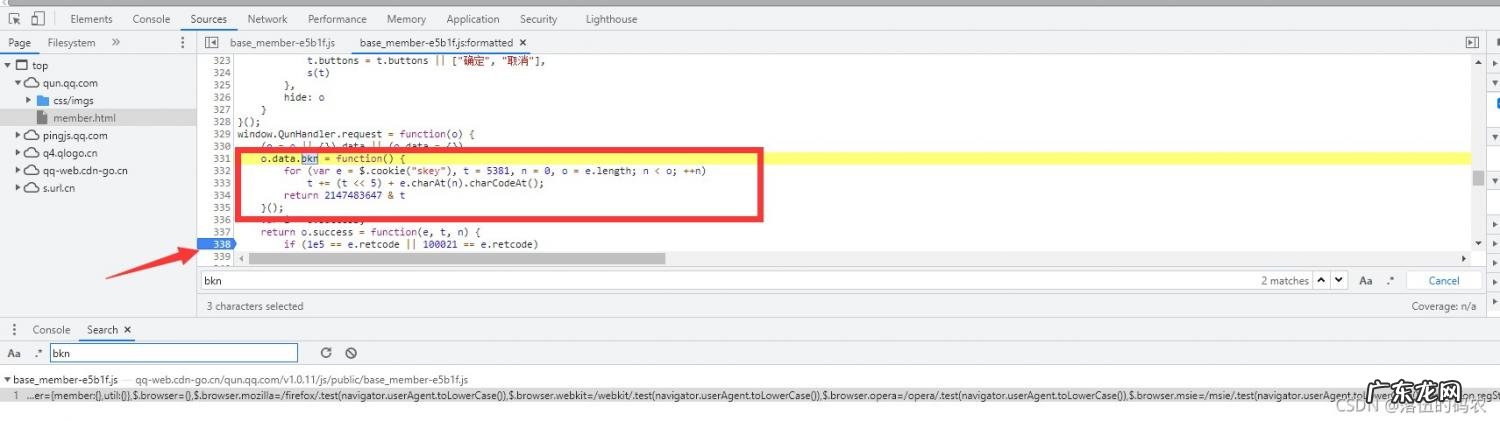
Task: Open the Filesystem navigator tab
Action: [x=71, y=43]
